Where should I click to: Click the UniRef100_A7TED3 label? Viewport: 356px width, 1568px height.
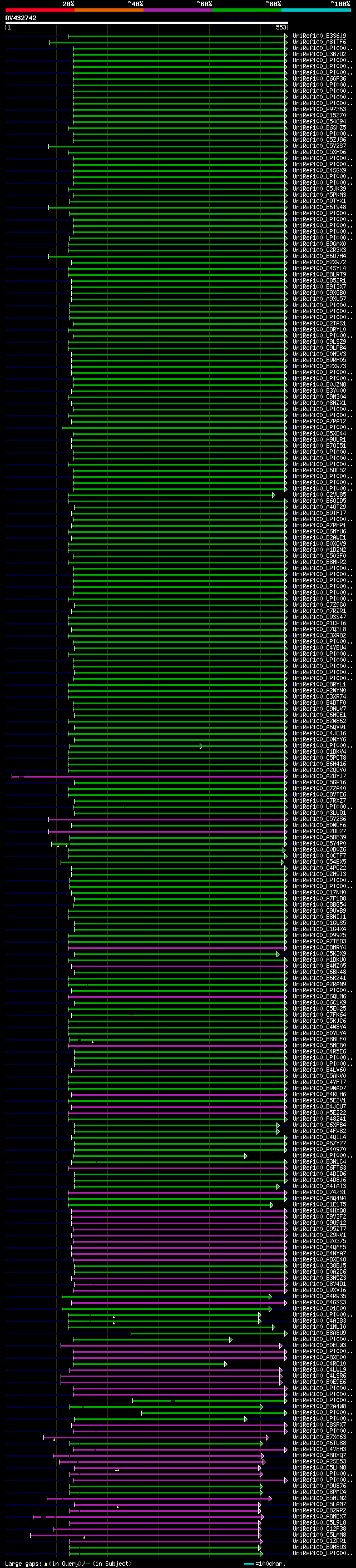tap(319, 942)
